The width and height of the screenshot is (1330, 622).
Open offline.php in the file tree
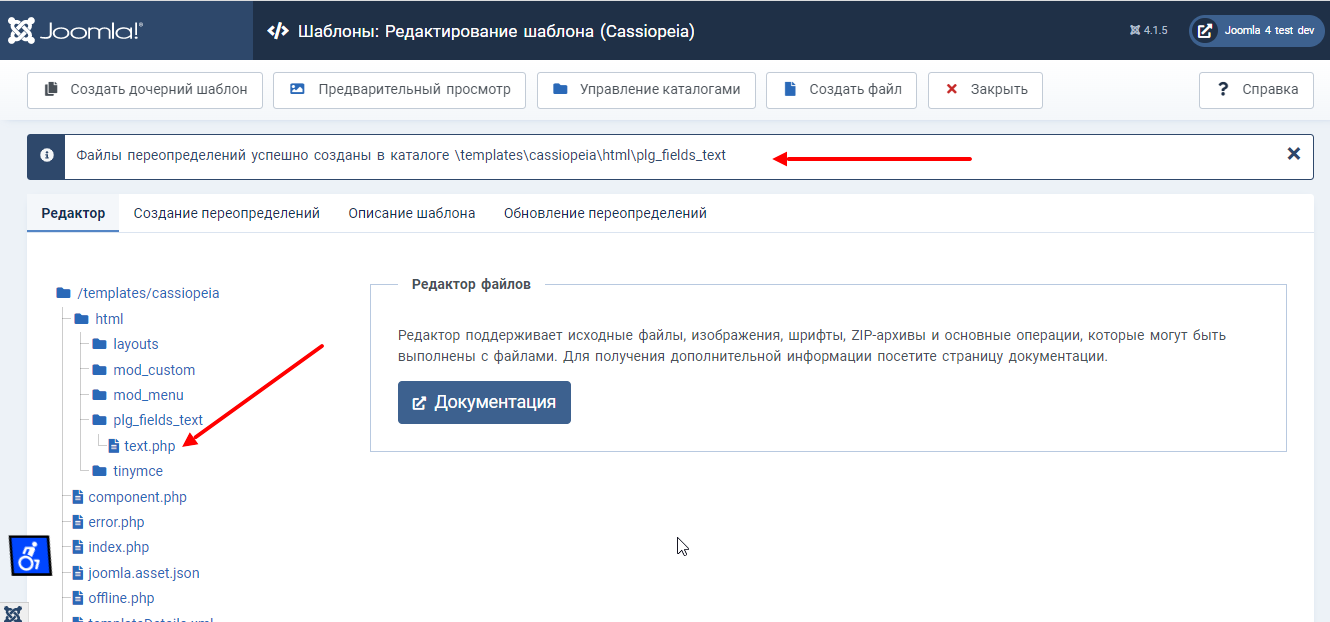pos(121,598)
